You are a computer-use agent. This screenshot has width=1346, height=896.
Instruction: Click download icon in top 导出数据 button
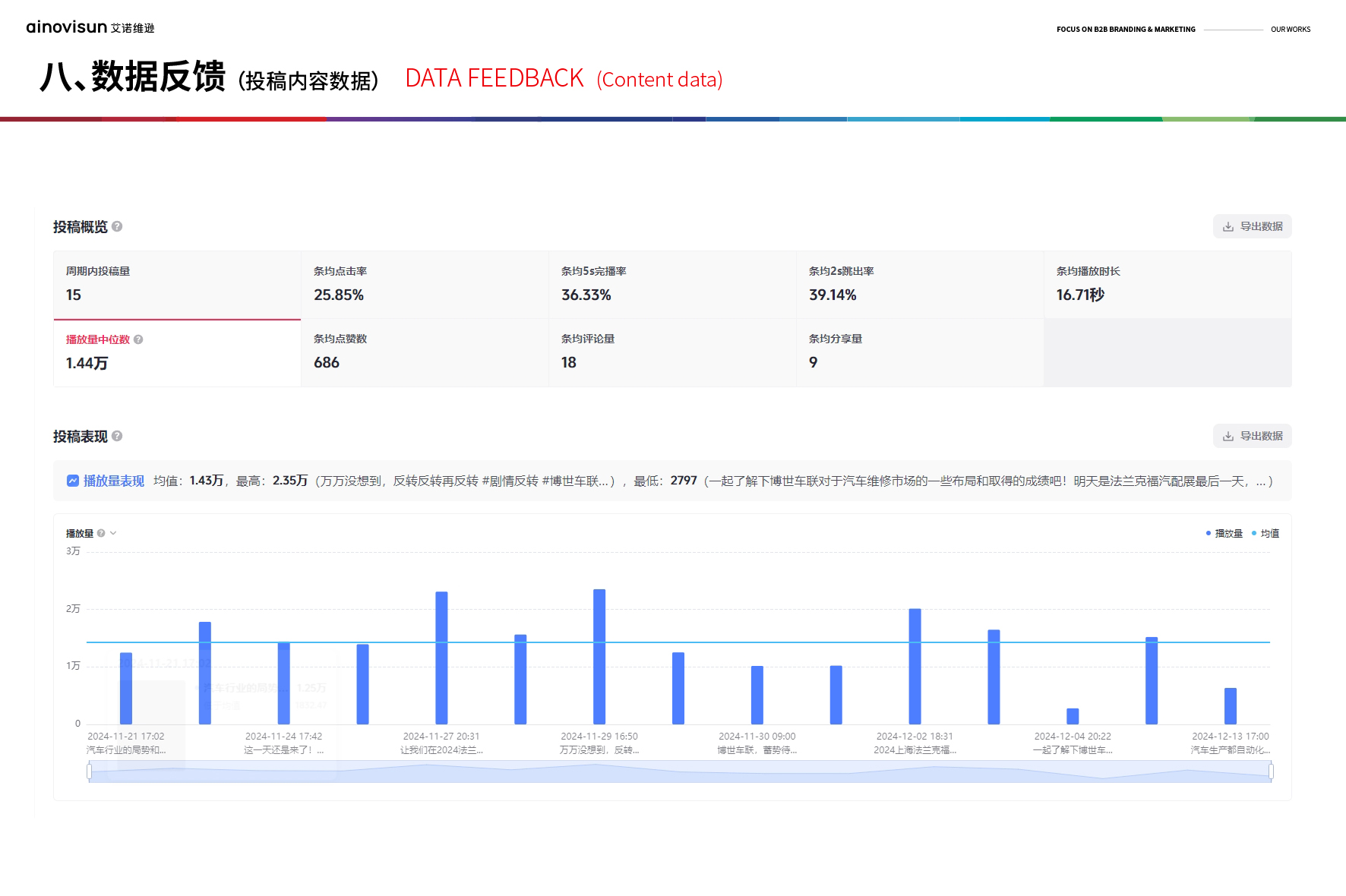[x=1228, y=226]
